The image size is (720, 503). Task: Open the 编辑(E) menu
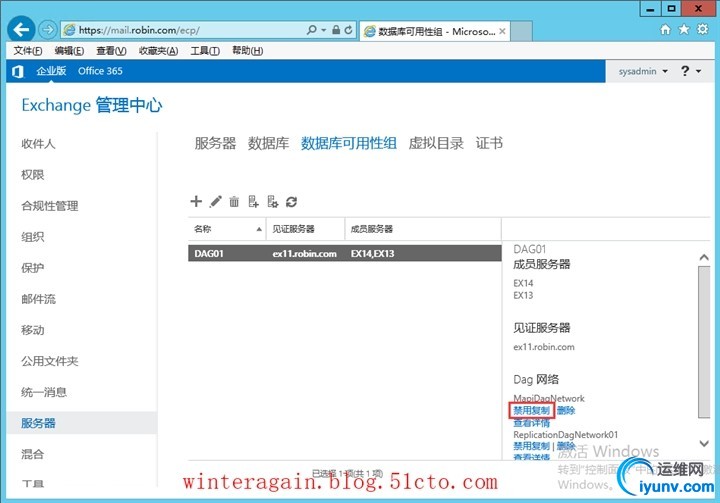[x=69, y=51]
